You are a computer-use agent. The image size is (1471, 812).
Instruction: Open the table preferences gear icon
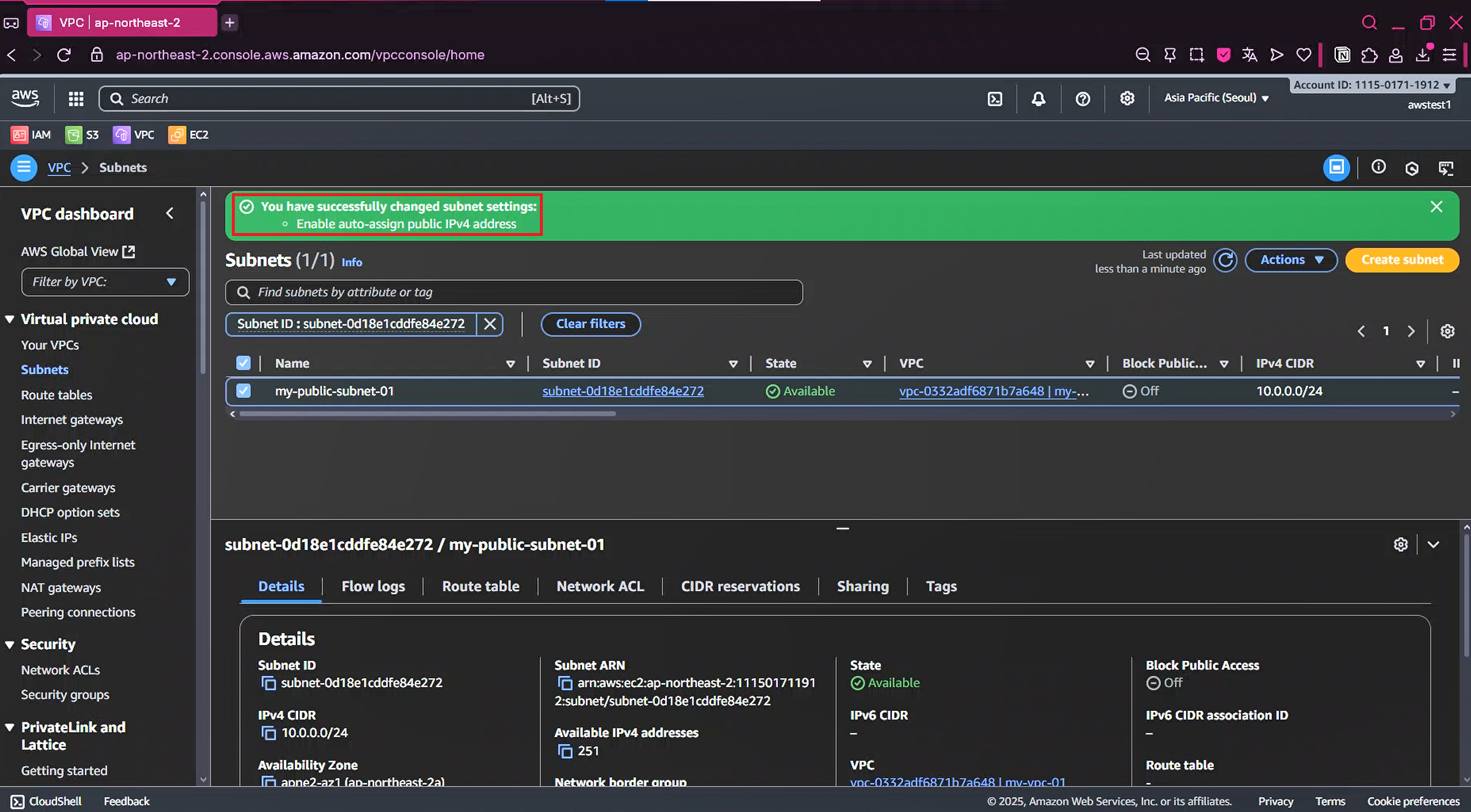1447,331
